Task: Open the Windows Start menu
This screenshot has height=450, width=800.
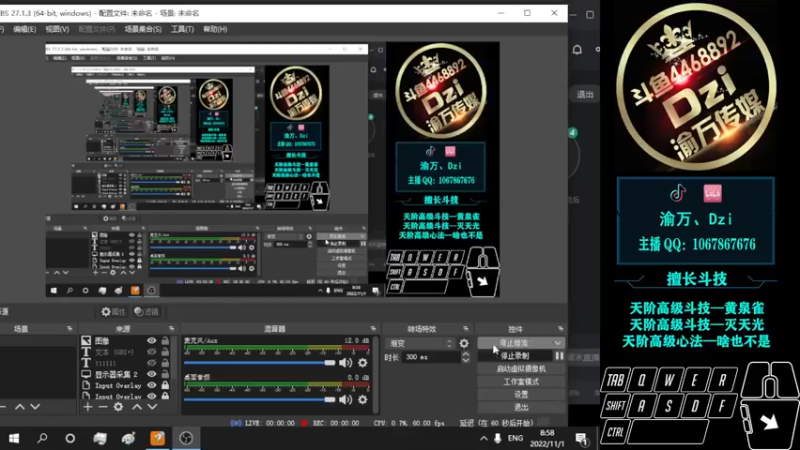Action: click(x=14, y=438)
